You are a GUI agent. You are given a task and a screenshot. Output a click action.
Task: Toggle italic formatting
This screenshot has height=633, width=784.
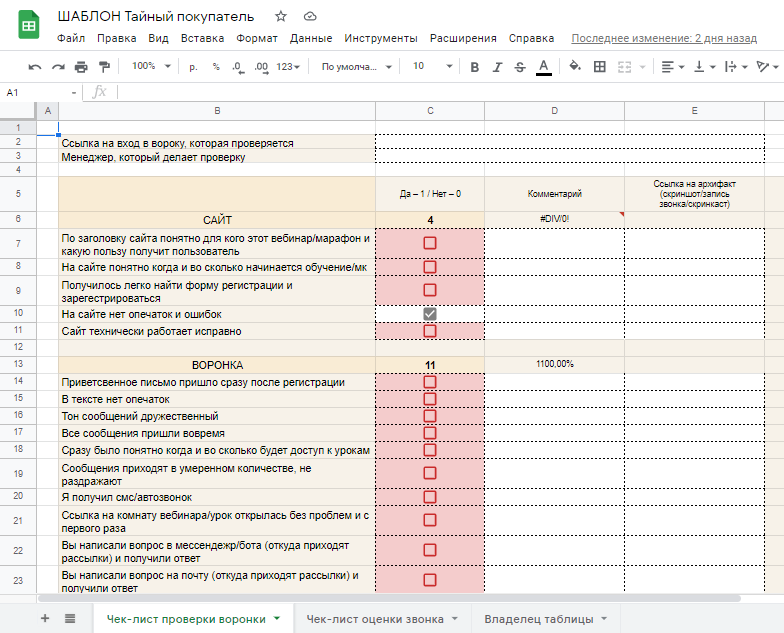point(497,67)
